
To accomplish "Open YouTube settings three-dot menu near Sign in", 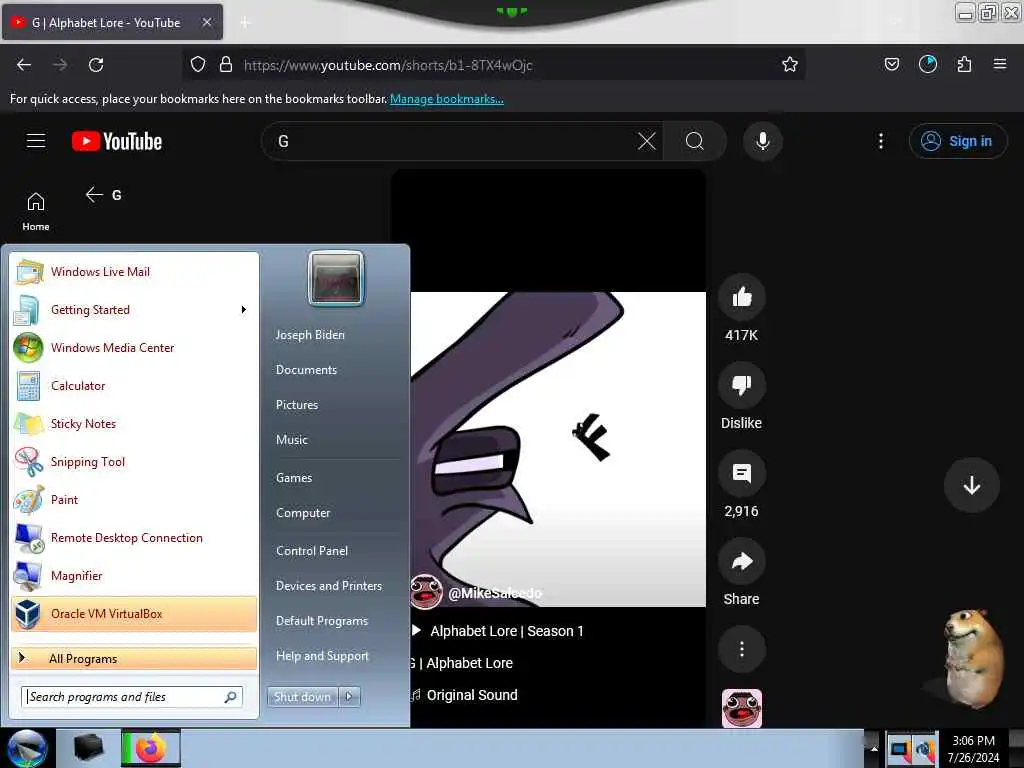I will click(x=880, y=141).
